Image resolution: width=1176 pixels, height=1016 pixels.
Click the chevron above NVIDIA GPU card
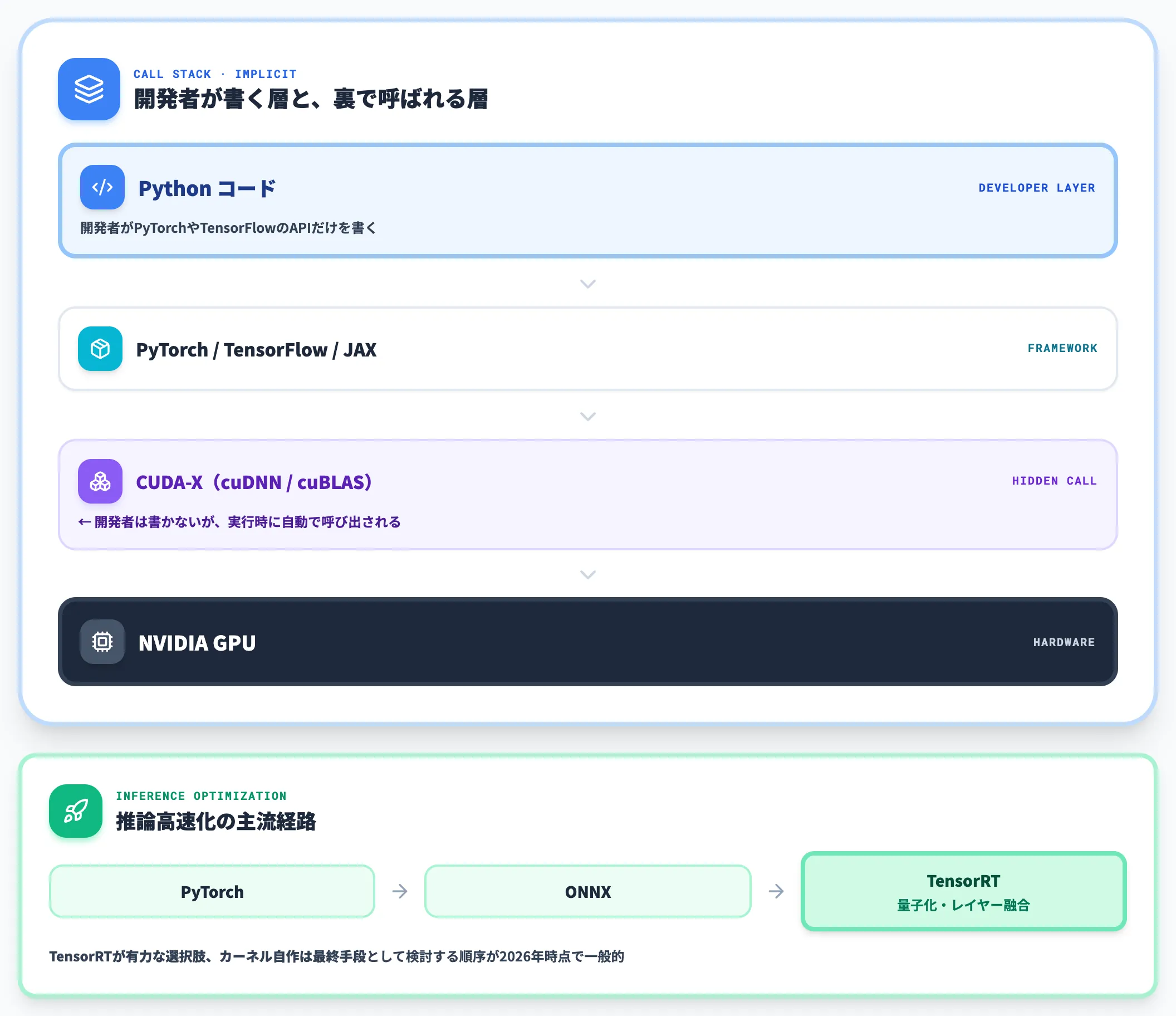[588, 574]
